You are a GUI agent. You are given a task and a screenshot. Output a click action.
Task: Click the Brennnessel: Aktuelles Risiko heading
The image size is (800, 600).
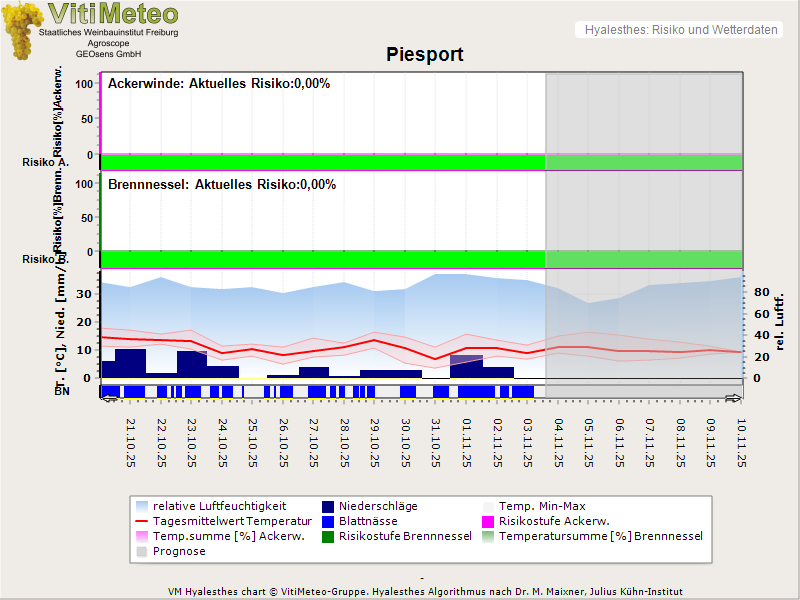tap(221, 185)
